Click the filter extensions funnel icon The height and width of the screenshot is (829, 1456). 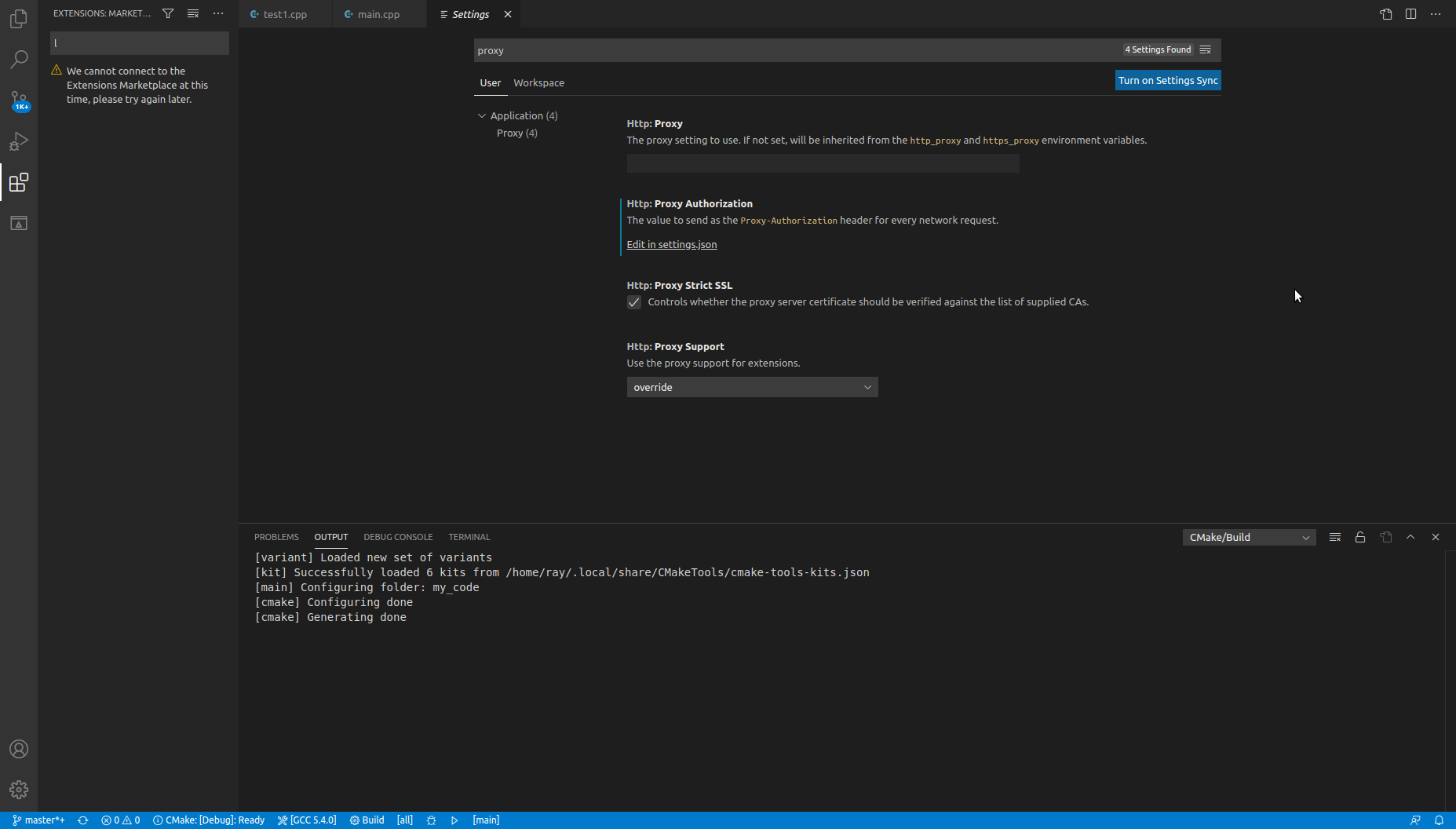(168, 13)
